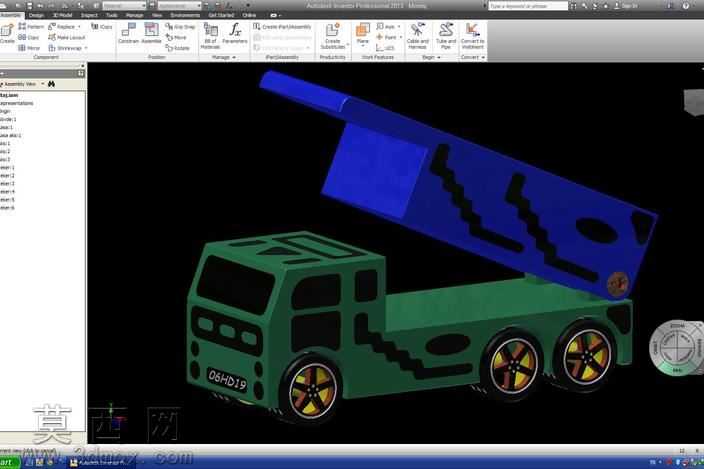This screenshot has height=469, width=704.
Task: Click the Windows Start button
Action: coord(9,463)
